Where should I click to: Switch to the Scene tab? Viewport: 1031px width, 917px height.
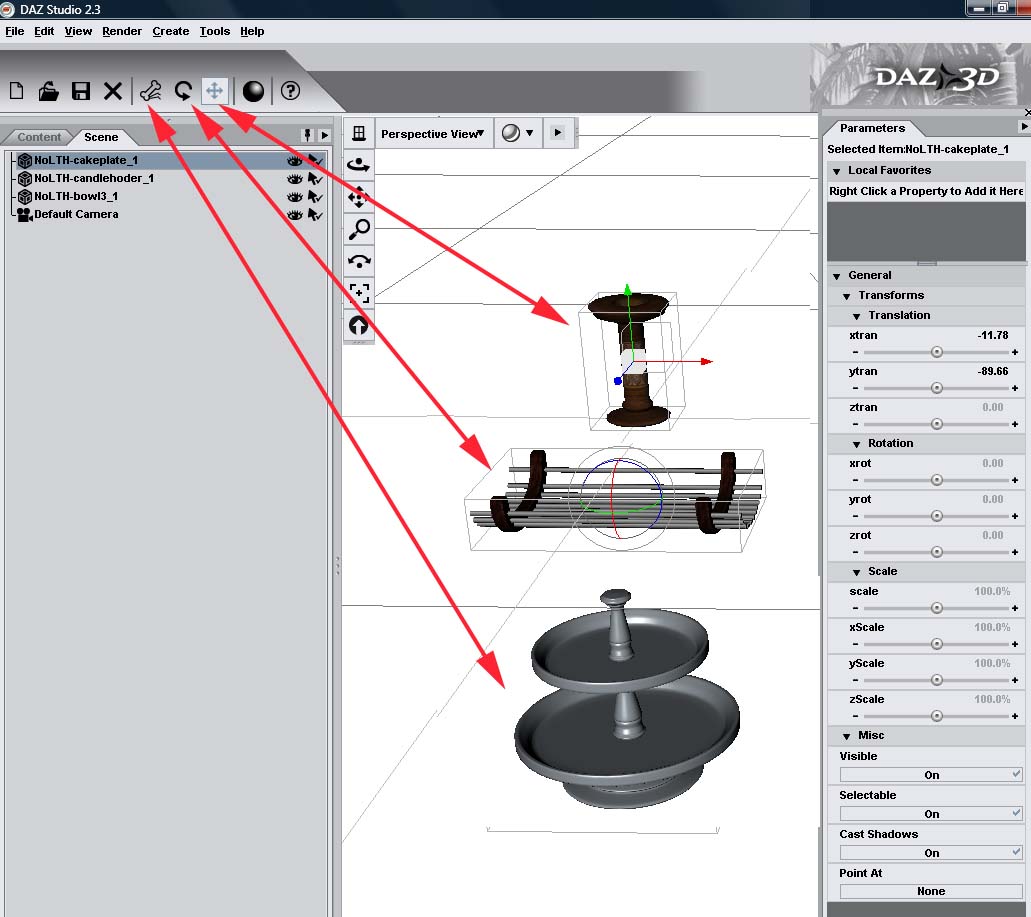click(101, 137)
